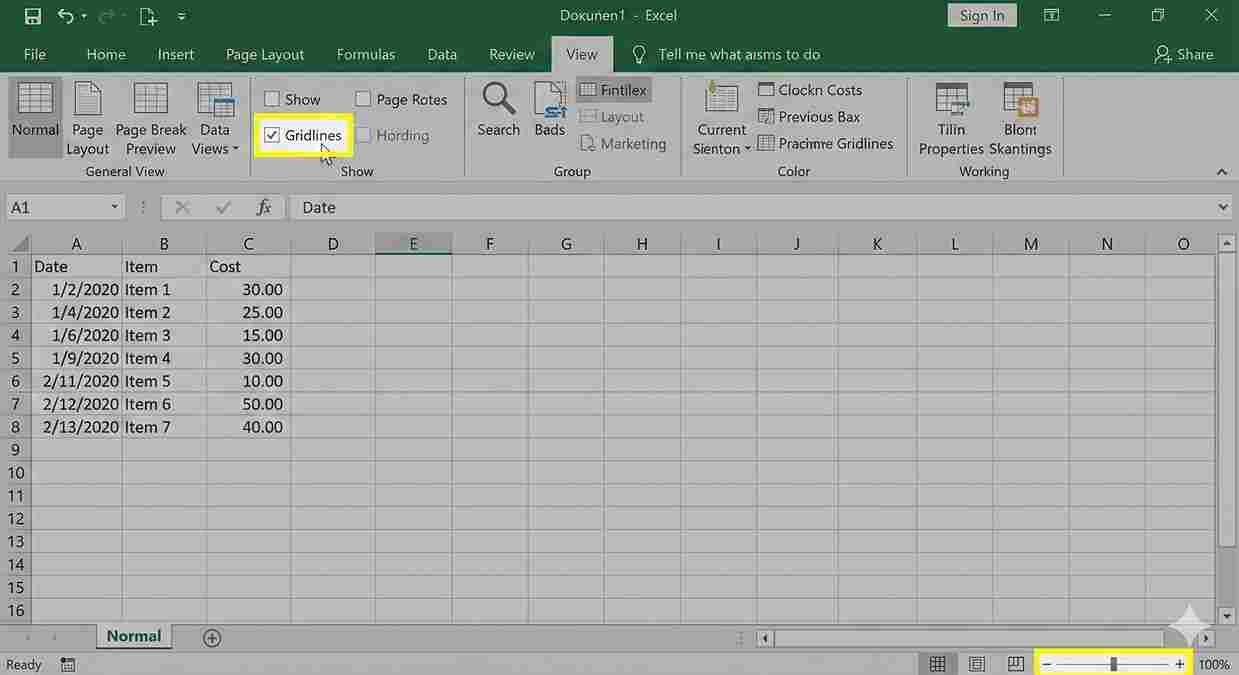
Task: Open the Formulas ribbon tab
Action: [365, 54]
